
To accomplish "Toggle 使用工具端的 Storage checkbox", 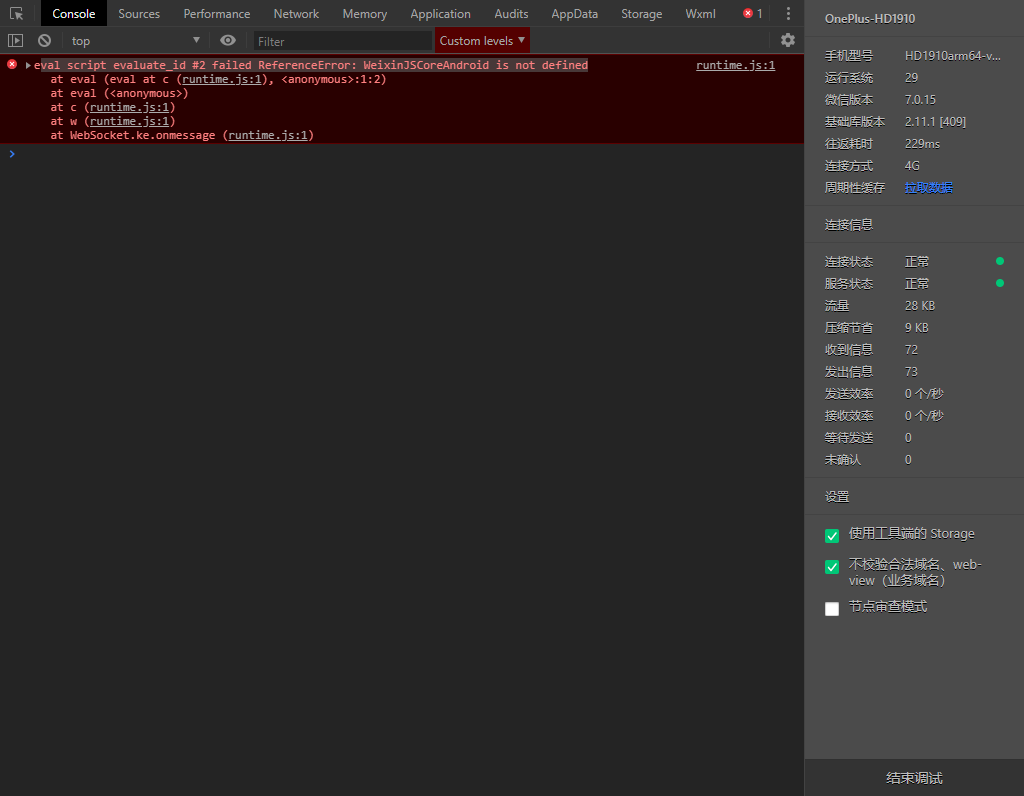I will (x=831, y=535).
